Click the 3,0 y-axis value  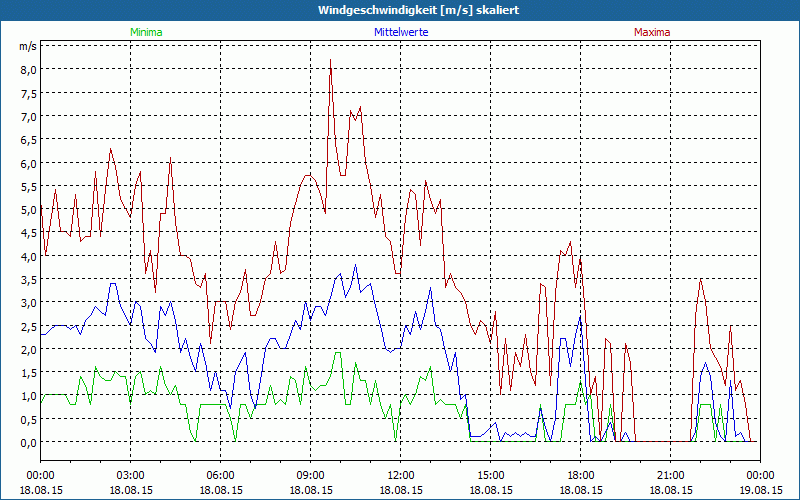pos(28,303)
